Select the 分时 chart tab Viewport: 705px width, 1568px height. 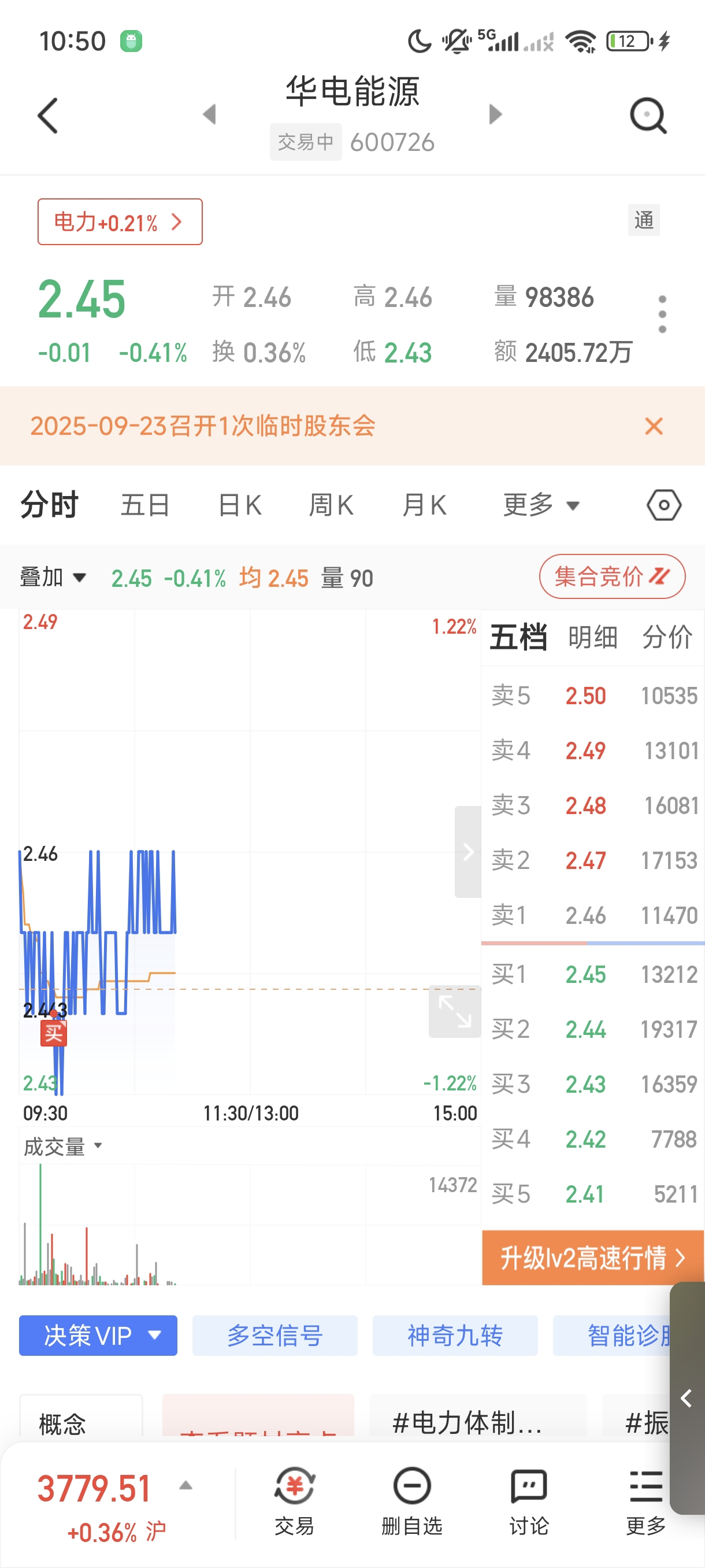(49, 505)
